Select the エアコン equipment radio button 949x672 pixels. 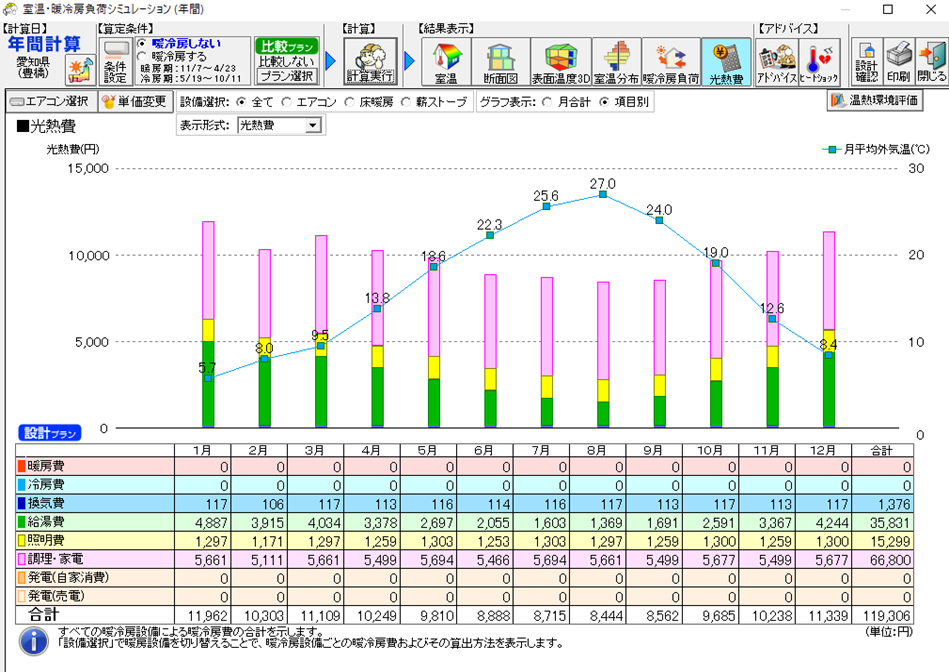288,101
